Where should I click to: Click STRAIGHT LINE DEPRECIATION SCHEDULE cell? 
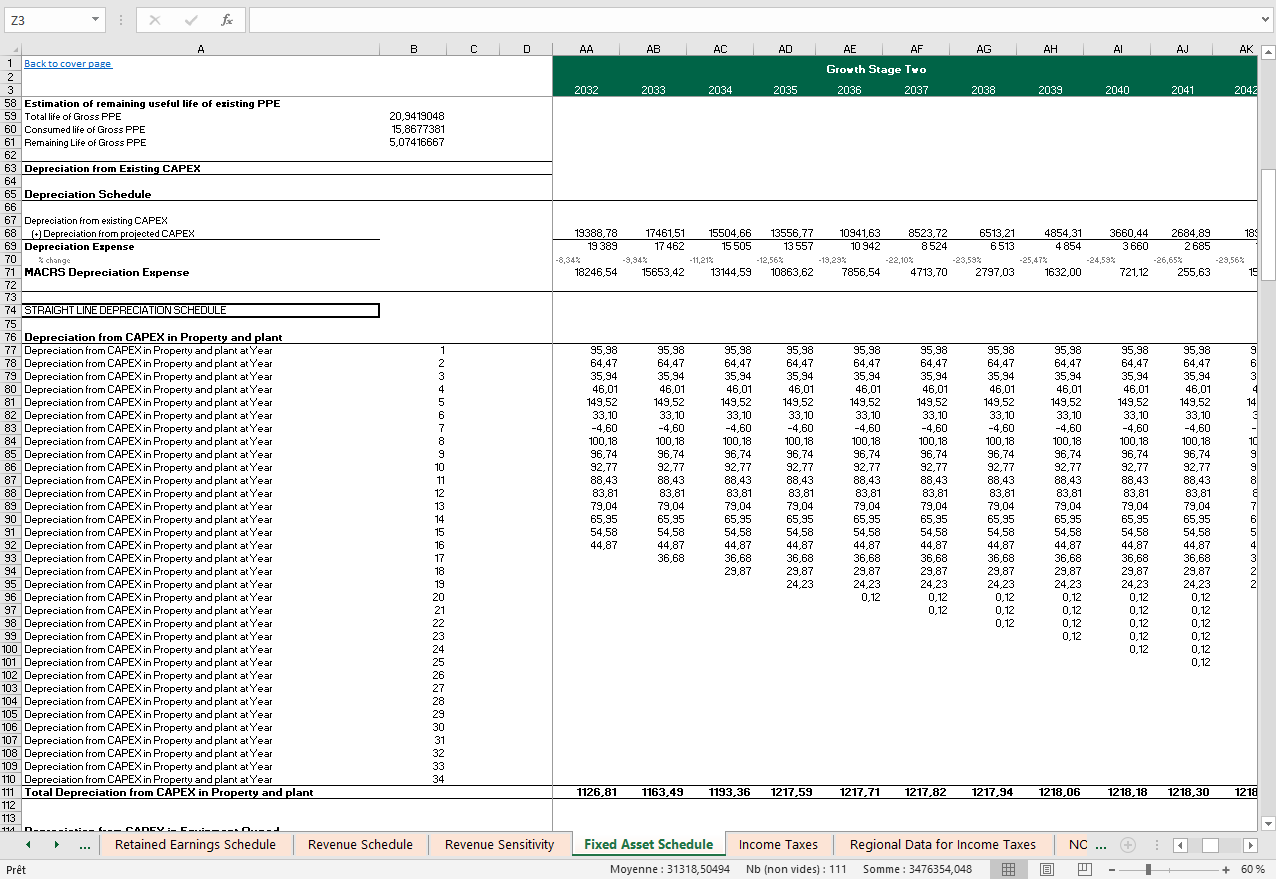click(200, 310)
